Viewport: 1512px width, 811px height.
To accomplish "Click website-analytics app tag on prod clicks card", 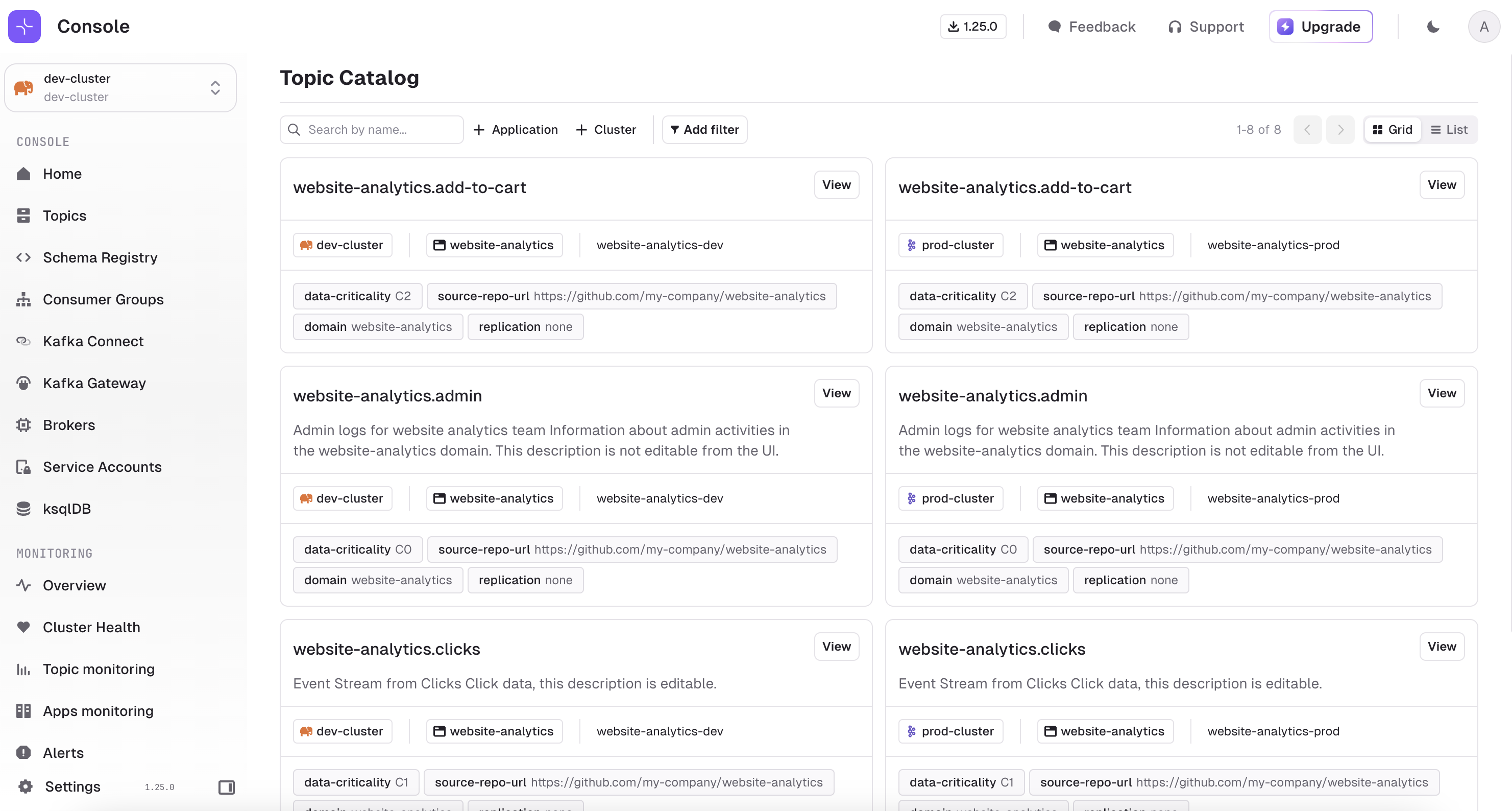I will pos(1105,731).
